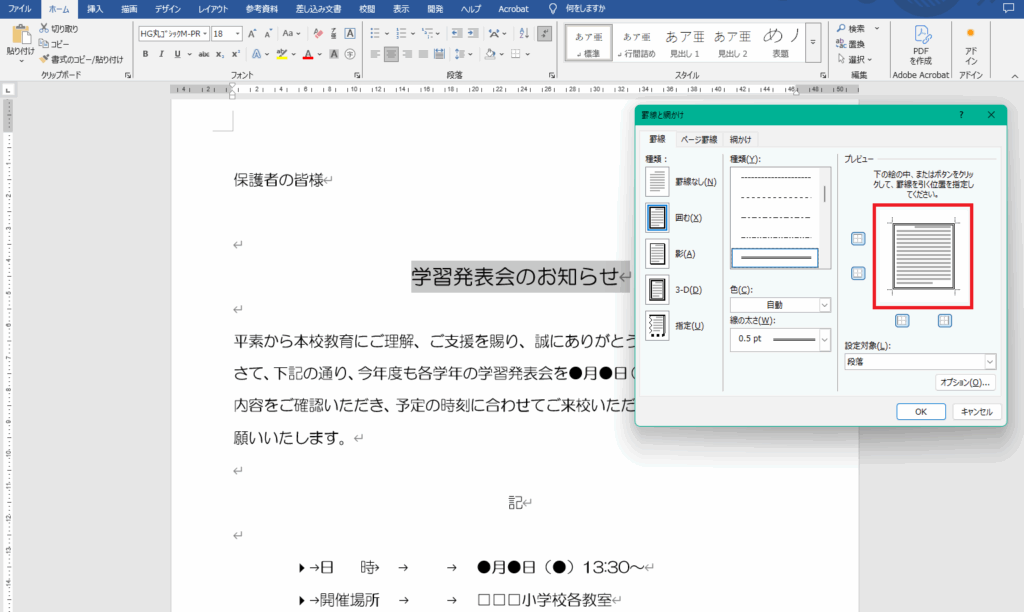Screen dimensions: 1024x612
Task: Open the 線の太さ width dropdown
Action: tap(780, 340)
